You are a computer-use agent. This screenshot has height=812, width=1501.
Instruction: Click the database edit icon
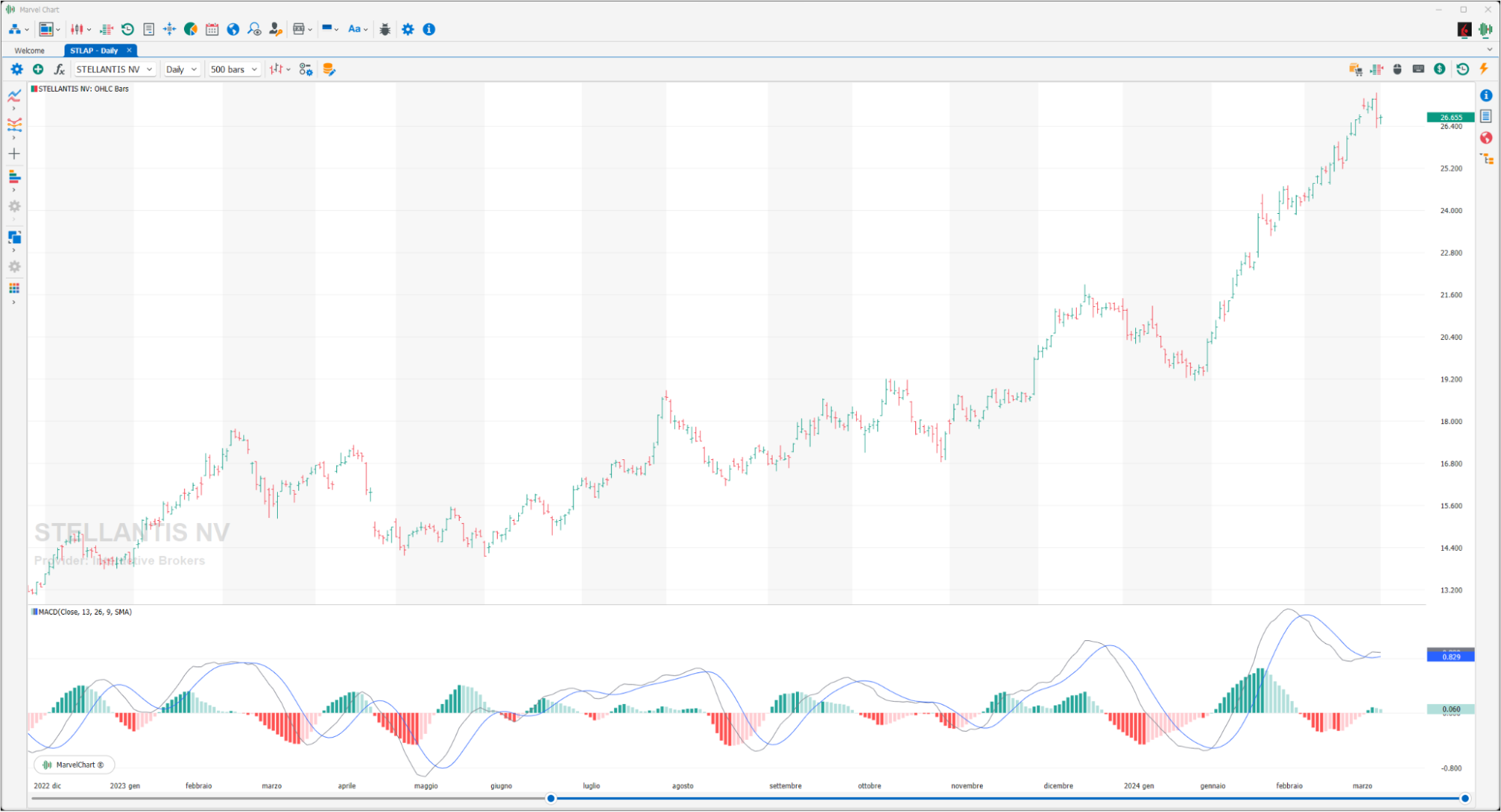coord(329,69)
